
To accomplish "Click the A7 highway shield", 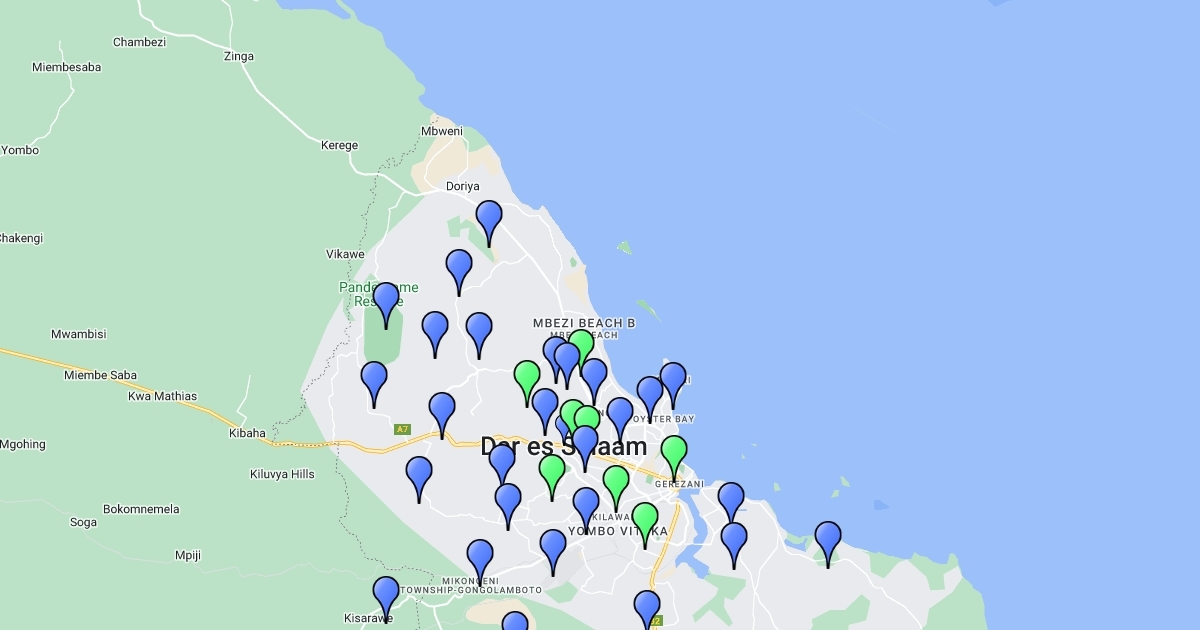I will 402,429.
